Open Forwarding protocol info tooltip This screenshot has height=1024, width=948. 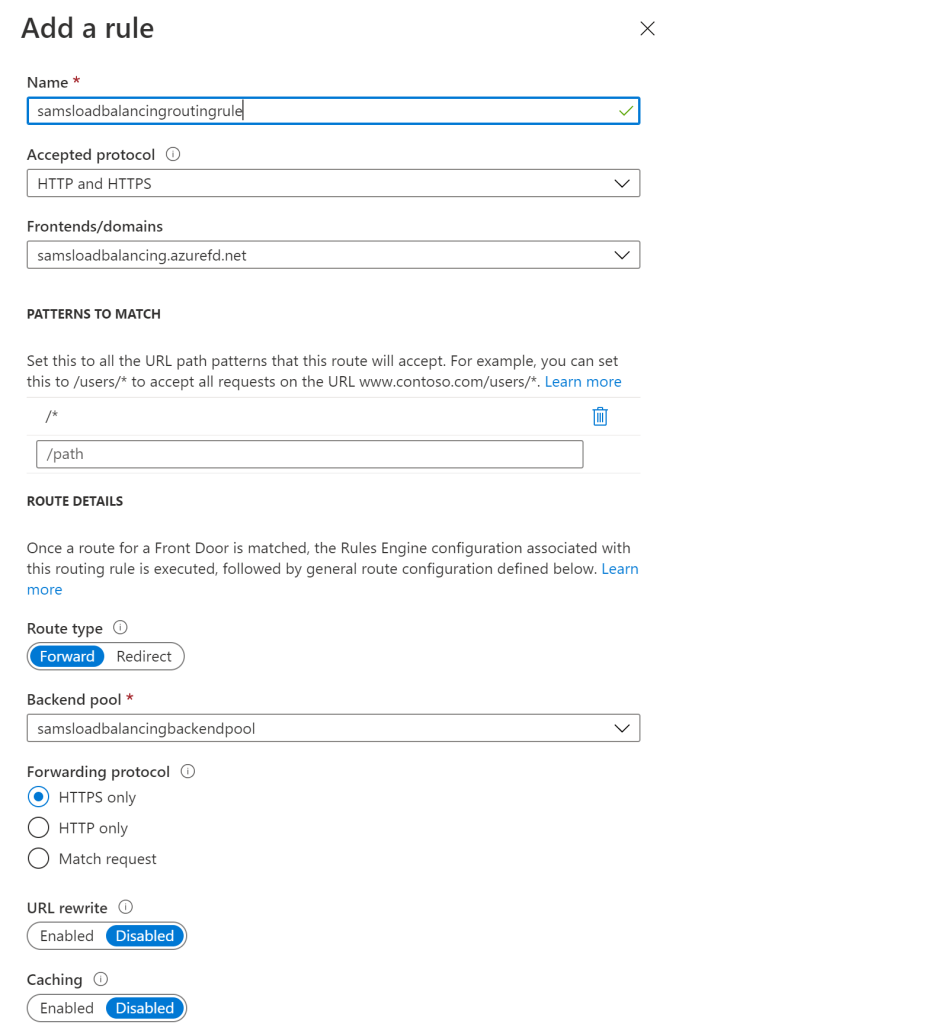click(x=188, y=772)
